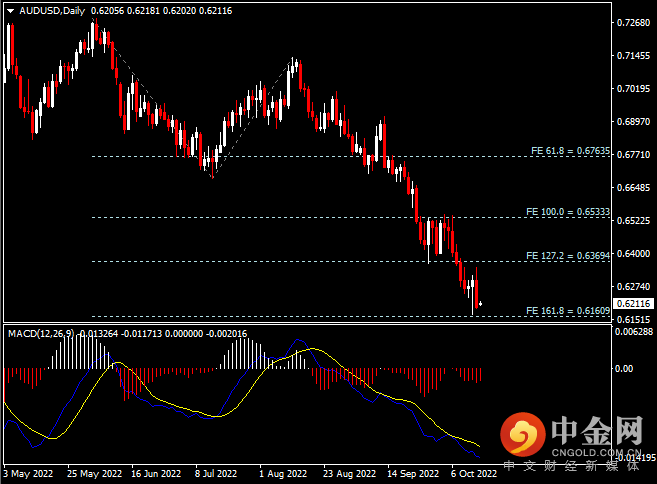Select the FE 61.8 = 0.67635 label
The width and height of the screenshot is (657, 484).
[x=570, y=151]
